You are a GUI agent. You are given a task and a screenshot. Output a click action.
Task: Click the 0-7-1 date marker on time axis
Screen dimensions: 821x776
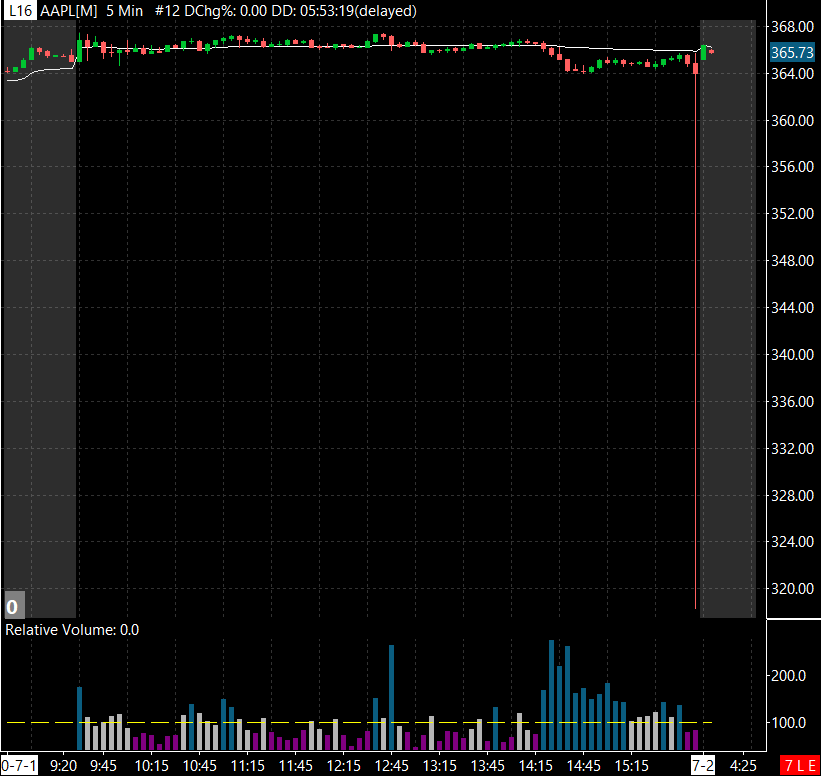click(x=19, y=766)
